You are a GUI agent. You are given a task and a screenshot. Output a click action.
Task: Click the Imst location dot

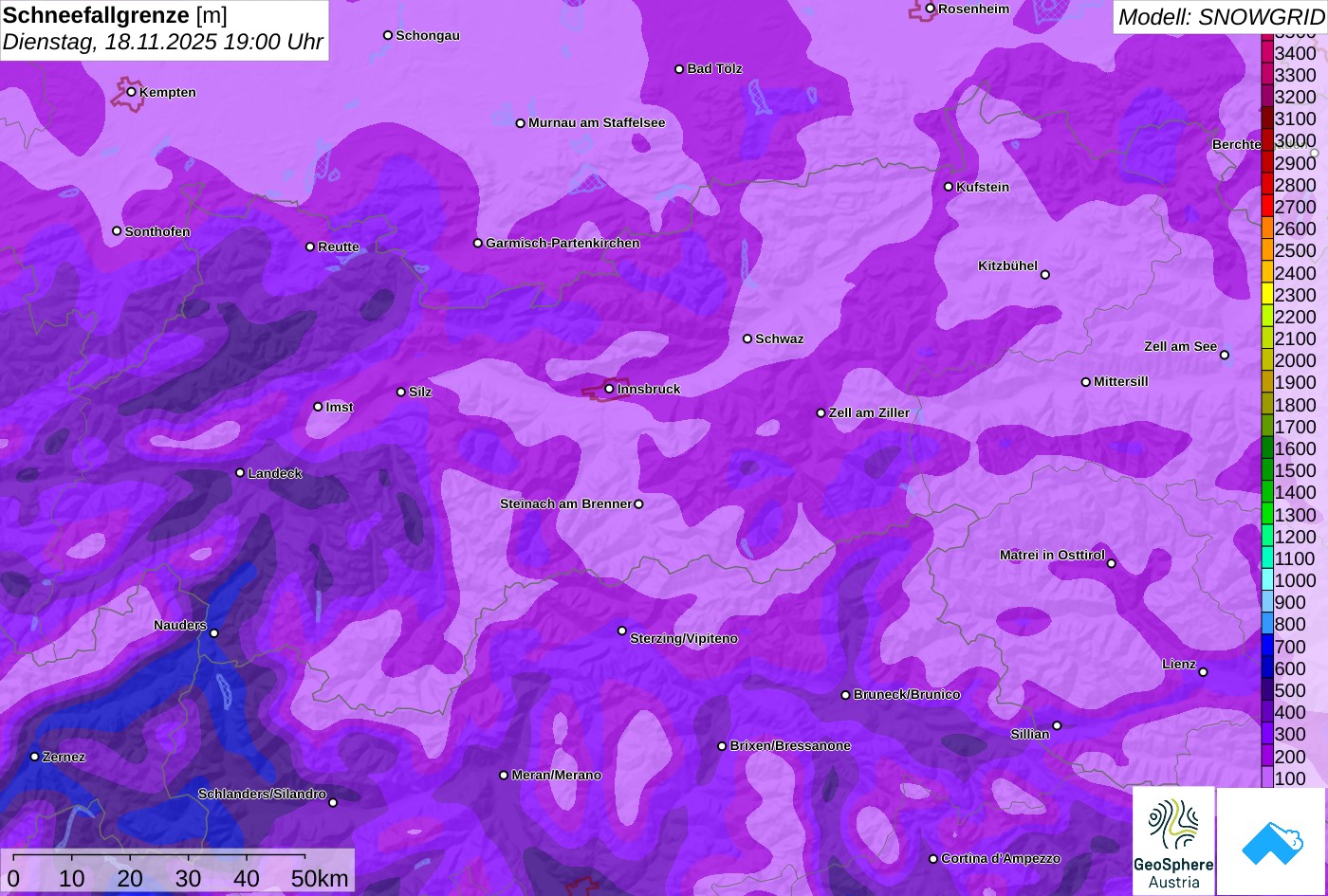coord(318,407)
